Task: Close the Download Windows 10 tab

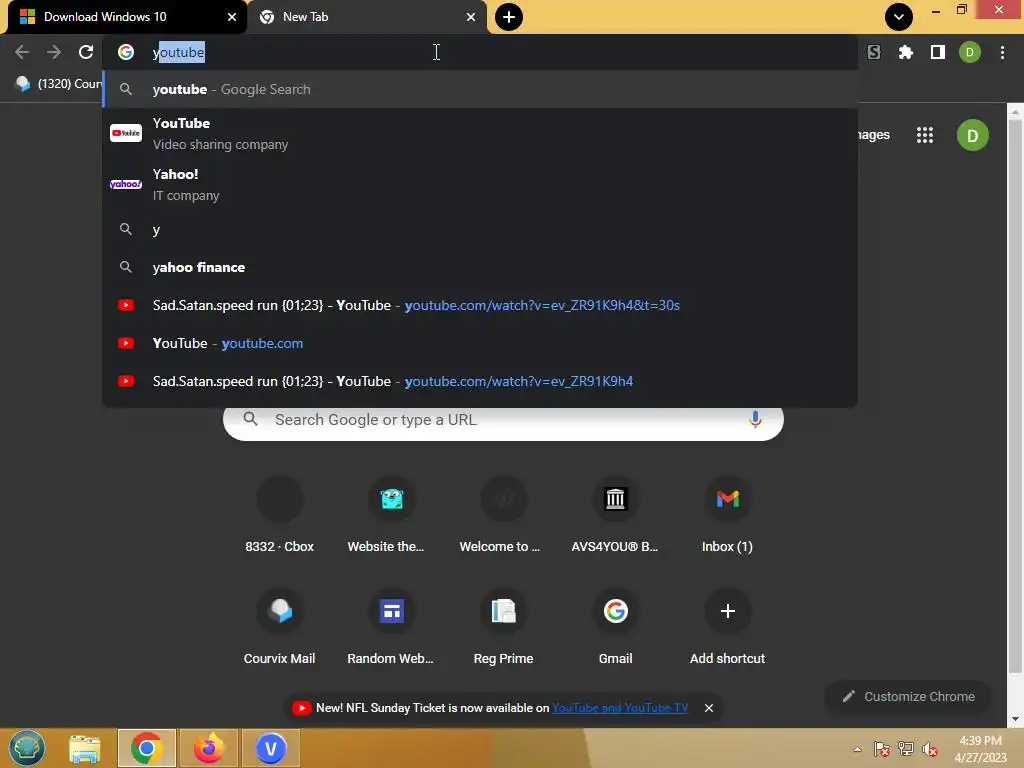Action: pyautogui.click(x=232, y=17)
